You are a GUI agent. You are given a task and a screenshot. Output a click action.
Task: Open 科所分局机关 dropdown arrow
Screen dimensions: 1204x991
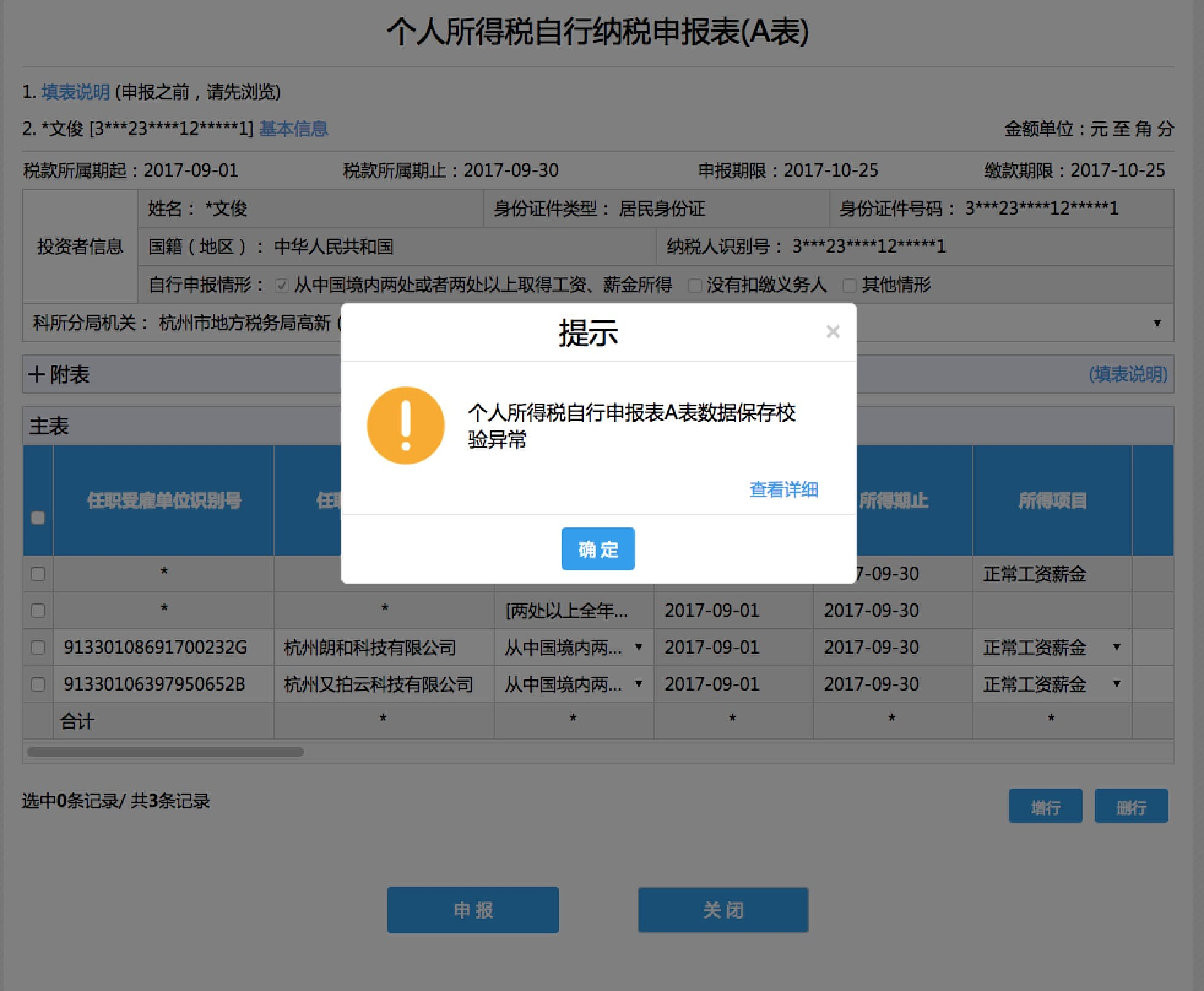[x=1157, y=323]
